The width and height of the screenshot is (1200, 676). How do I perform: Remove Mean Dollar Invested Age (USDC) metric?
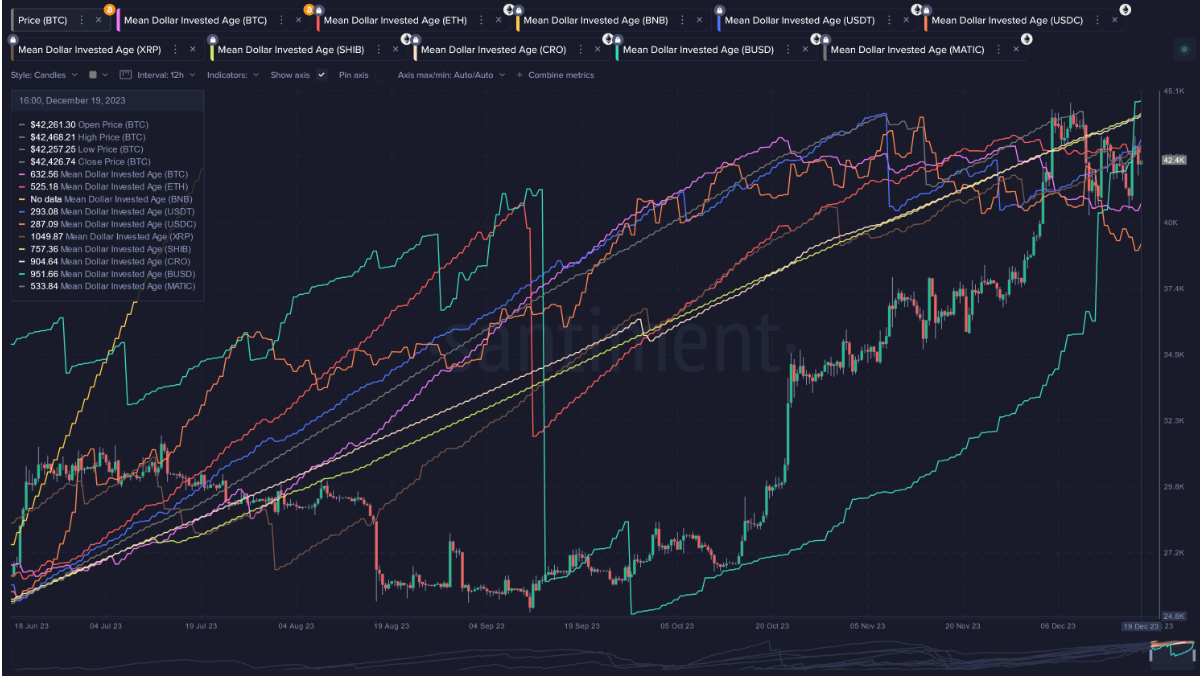1115,20
